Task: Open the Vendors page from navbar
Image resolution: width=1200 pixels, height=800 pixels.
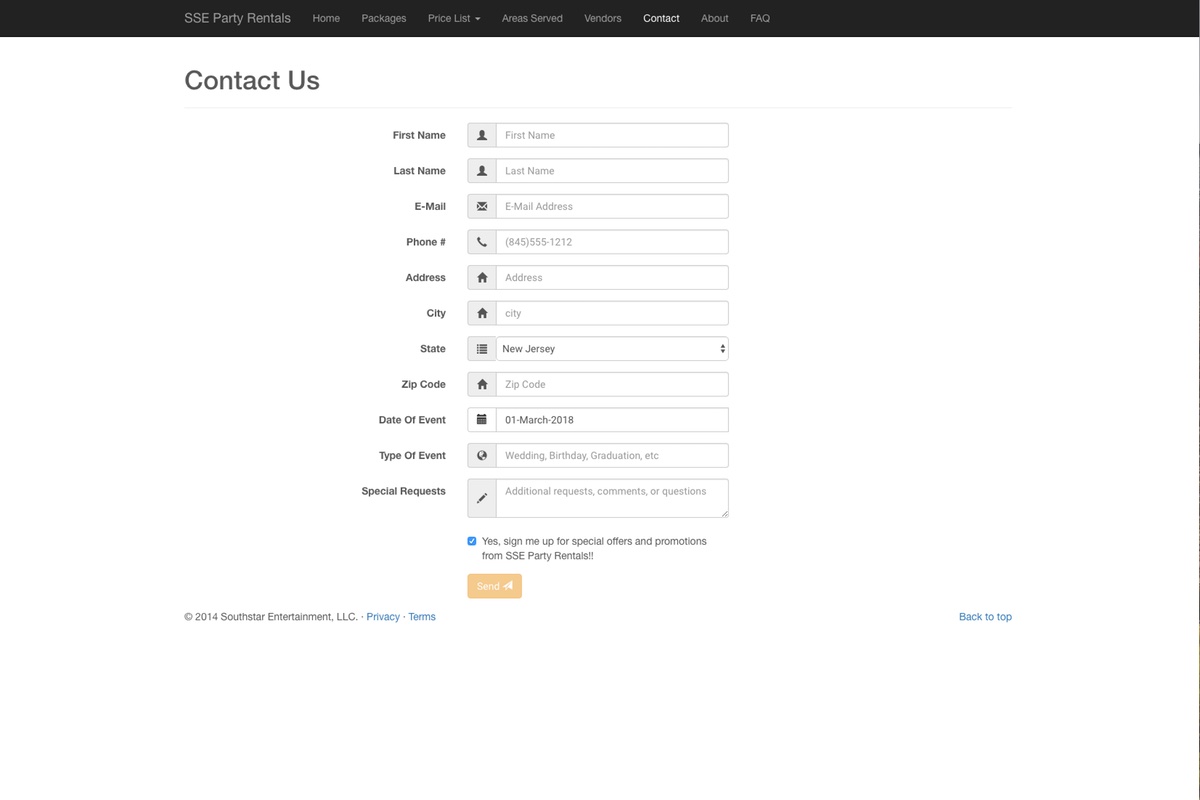Action: 603,18
